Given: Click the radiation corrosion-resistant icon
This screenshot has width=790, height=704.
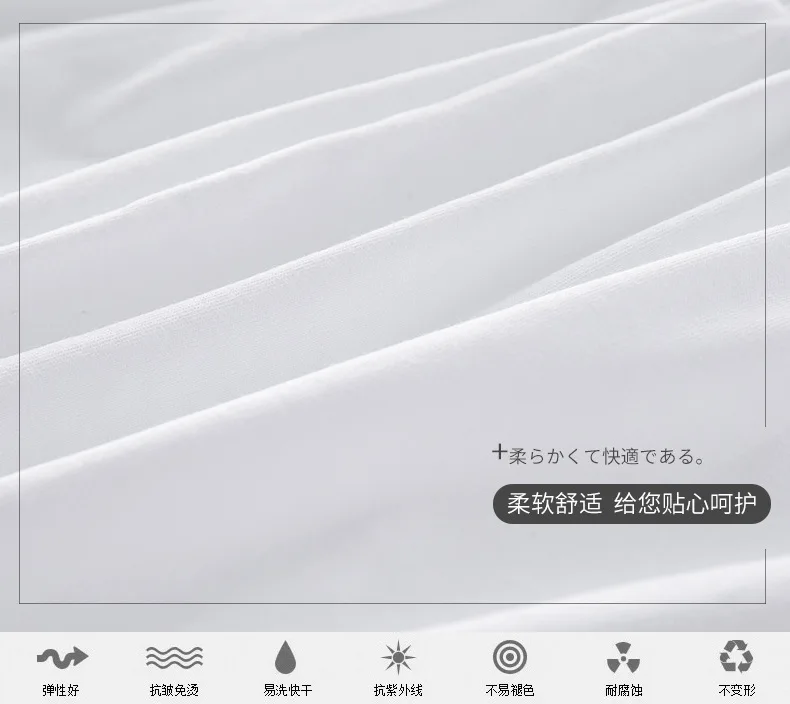Looking at the screenshot, I should pyautogui.click(x=623, y=657).
